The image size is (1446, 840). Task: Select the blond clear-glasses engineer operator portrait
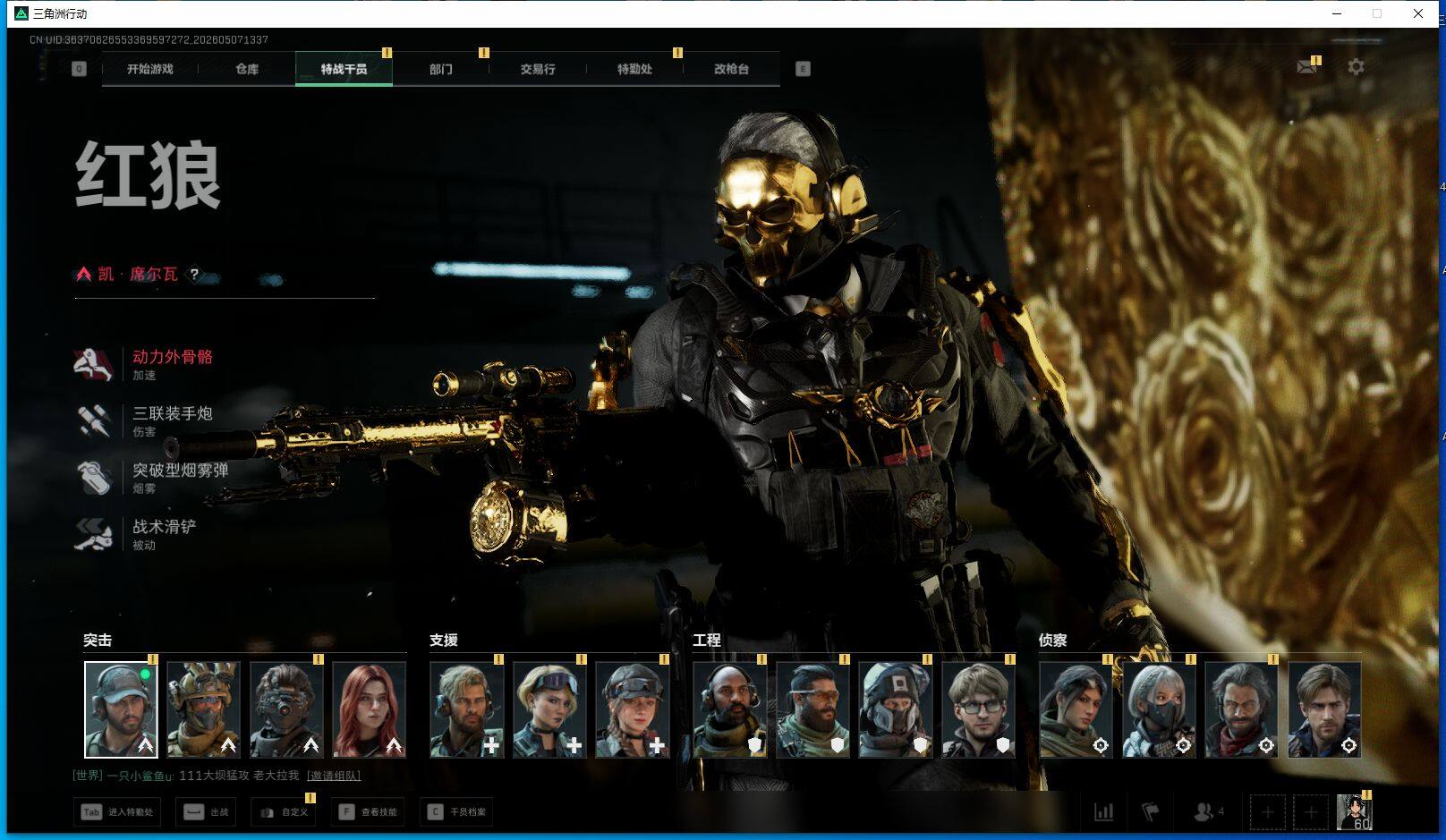(x=979, y=709)
